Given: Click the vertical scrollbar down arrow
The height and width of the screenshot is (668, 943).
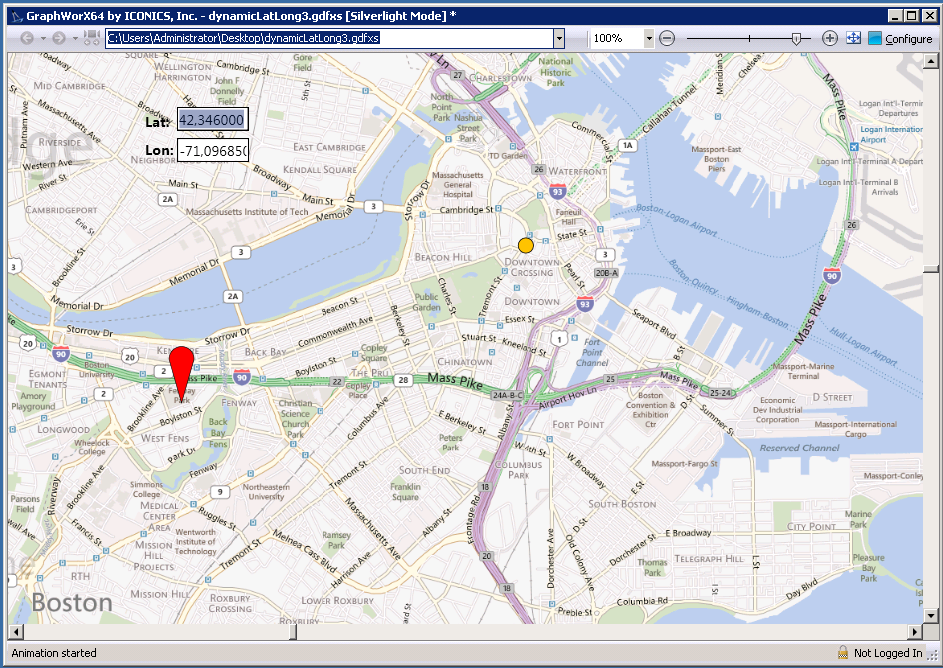Looking at the screenshot, I should coord(931,616).
